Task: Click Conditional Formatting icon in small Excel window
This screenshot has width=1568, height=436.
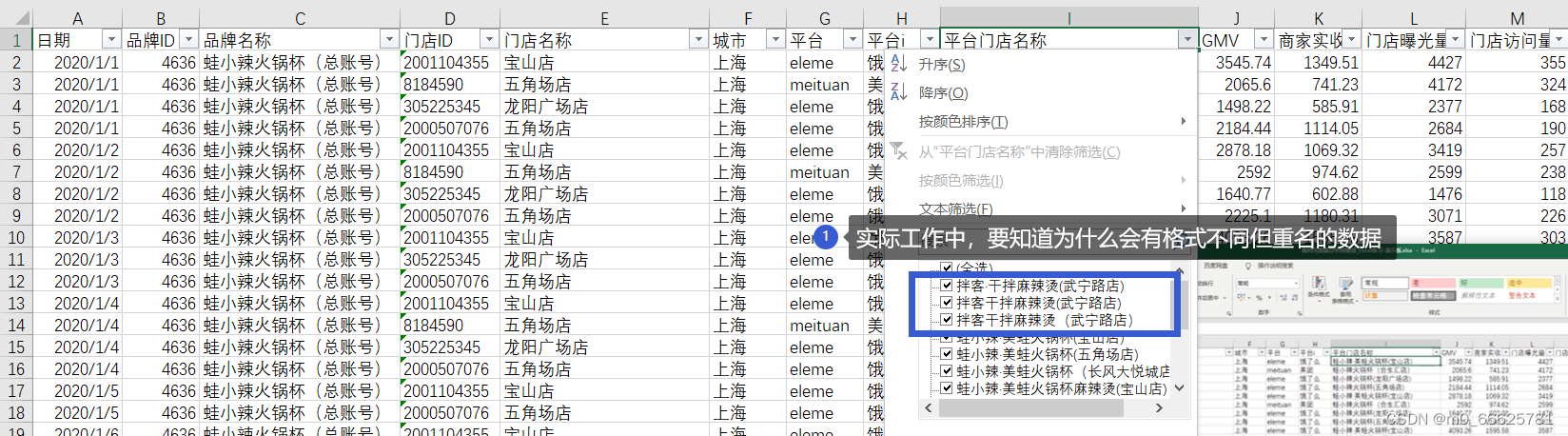Action: click(1319, 285)
